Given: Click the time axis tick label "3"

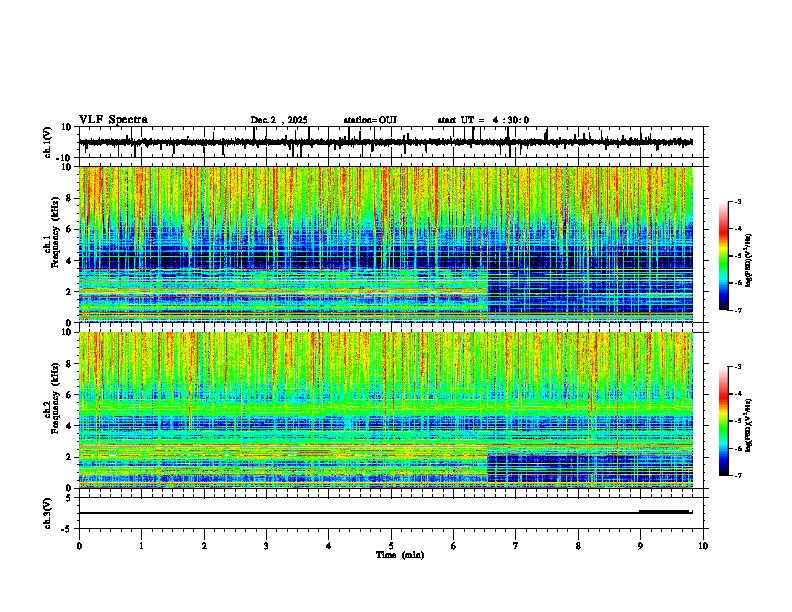Looking at the screenshot, I should (266, 546).
